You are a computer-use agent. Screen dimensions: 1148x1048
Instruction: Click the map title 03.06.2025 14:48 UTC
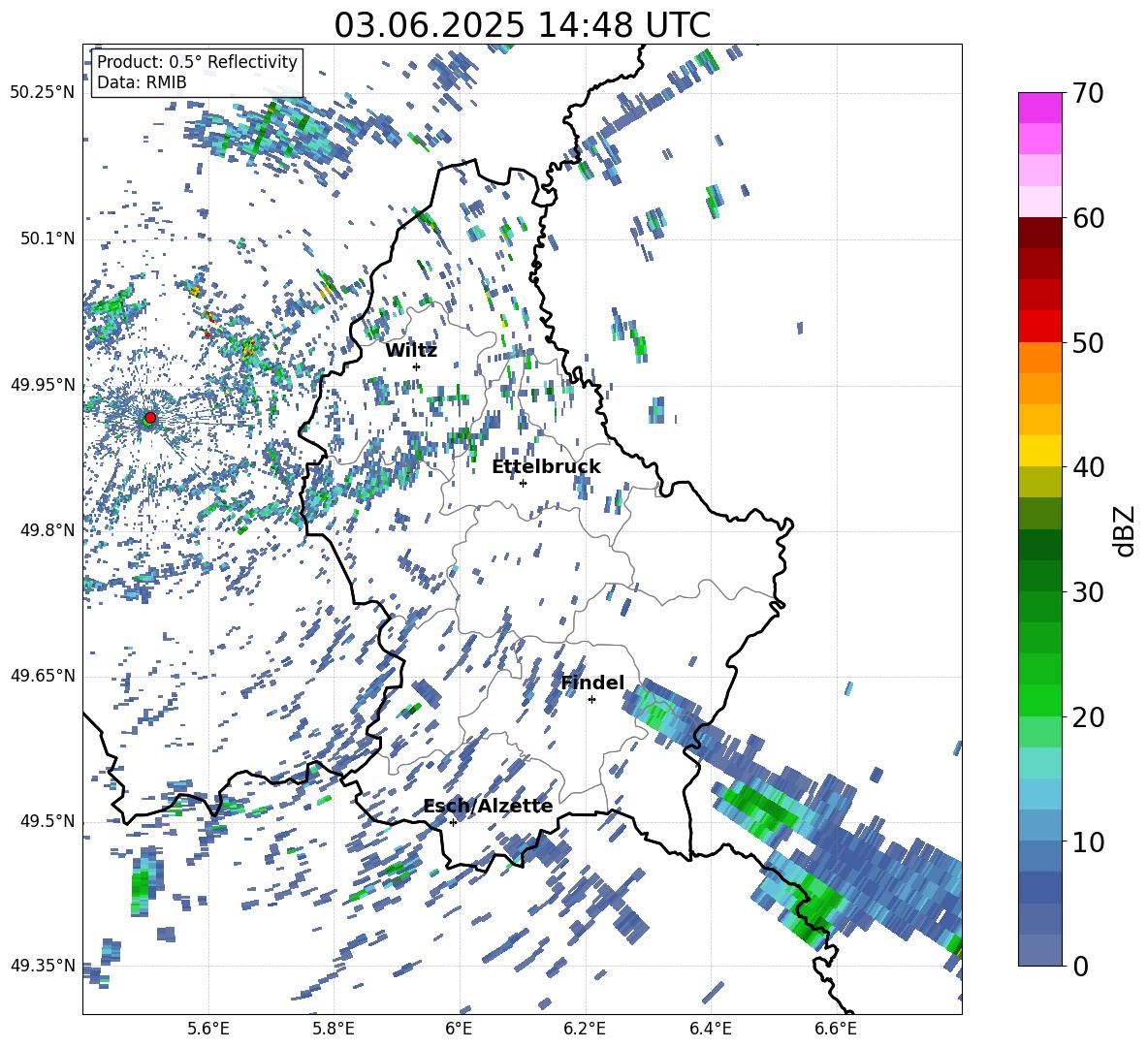click(x=522, y=25)
